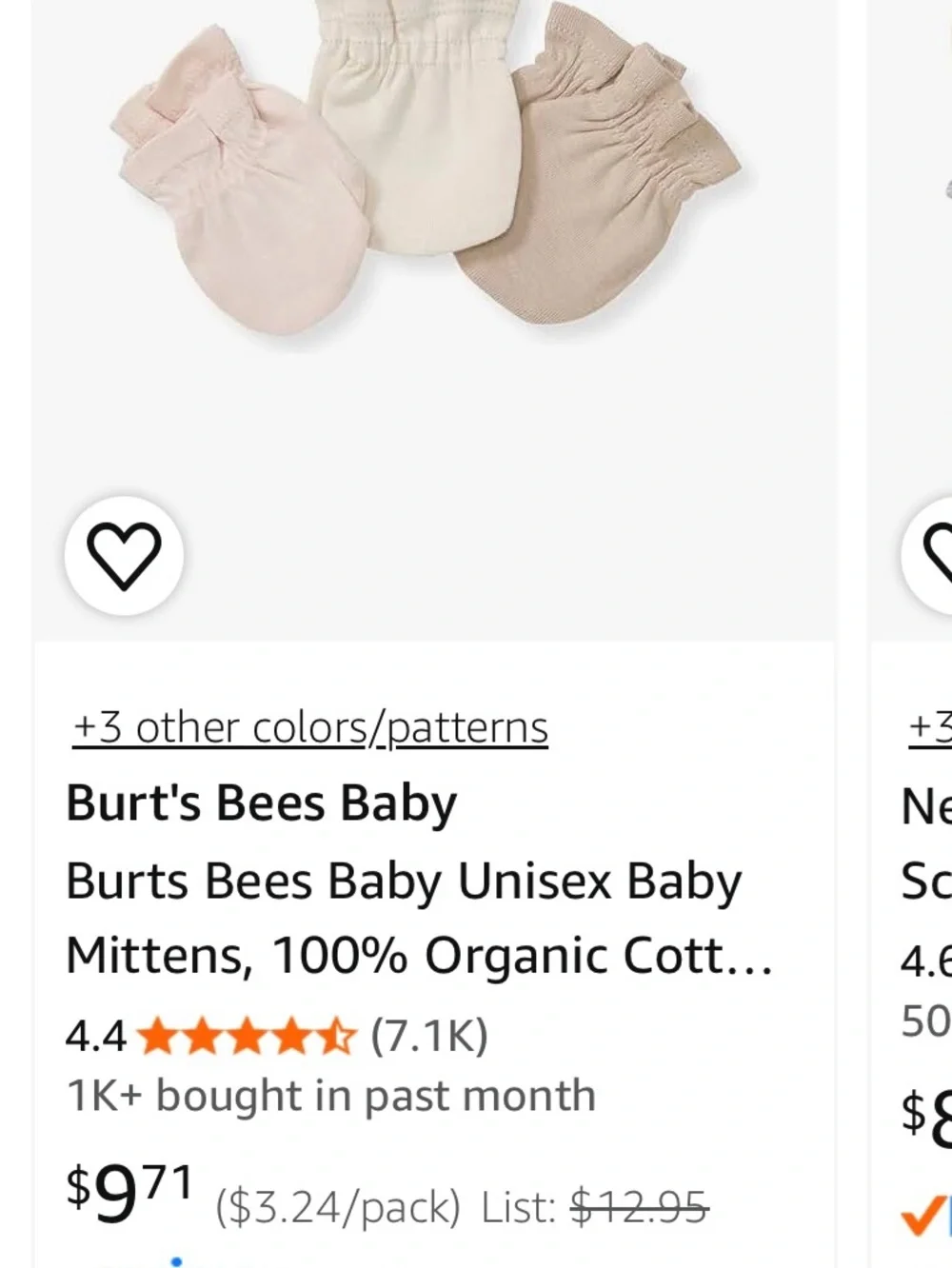Click the next product's 4.6 rating
This screenshot has width=952, height=1268.
pos(926,962)
